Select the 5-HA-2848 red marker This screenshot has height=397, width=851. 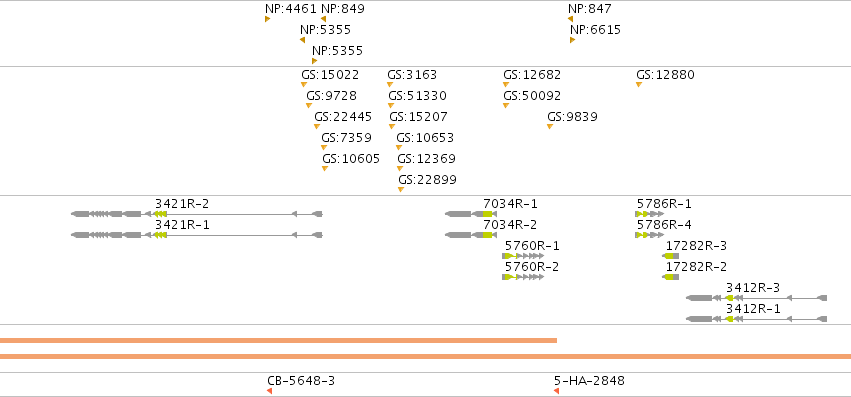pyautogui.click(x=556, y=391)
